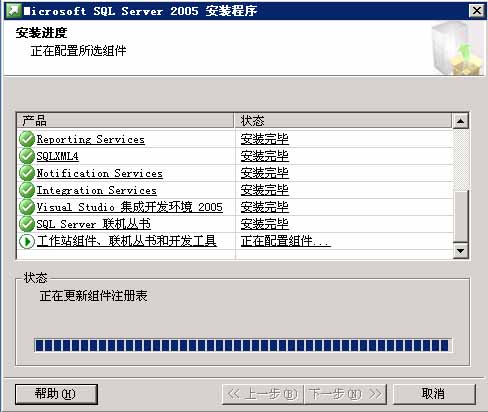Open the SQLXML4 product link
This screenshot has height=412, width=488.
[x=57, y=156]
